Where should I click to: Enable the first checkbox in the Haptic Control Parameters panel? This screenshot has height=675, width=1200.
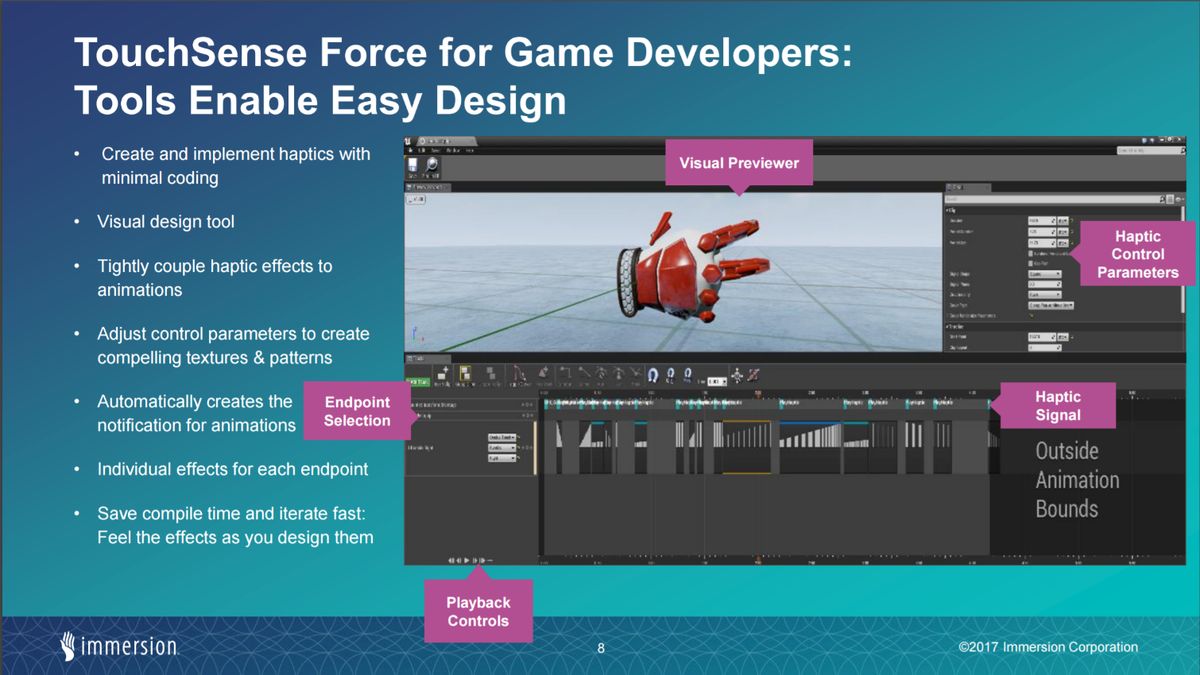pyautogui.click(x=1031, y=253)
